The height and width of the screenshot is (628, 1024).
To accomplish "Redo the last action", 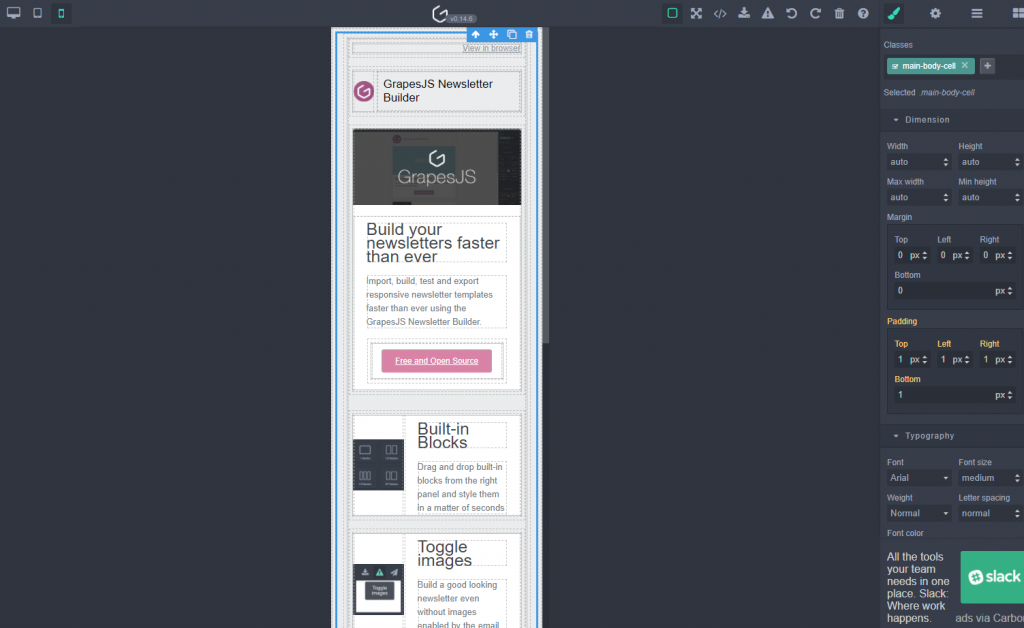I will (816, 13).
